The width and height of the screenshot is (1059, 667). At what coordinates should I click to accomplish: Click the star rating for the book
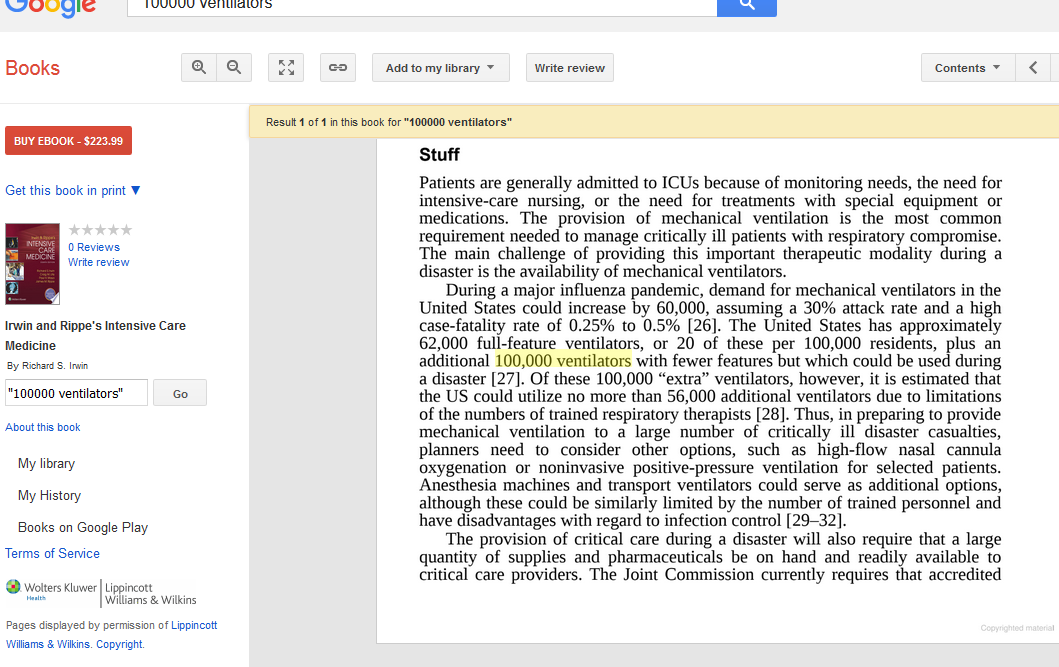click(101, 230)
